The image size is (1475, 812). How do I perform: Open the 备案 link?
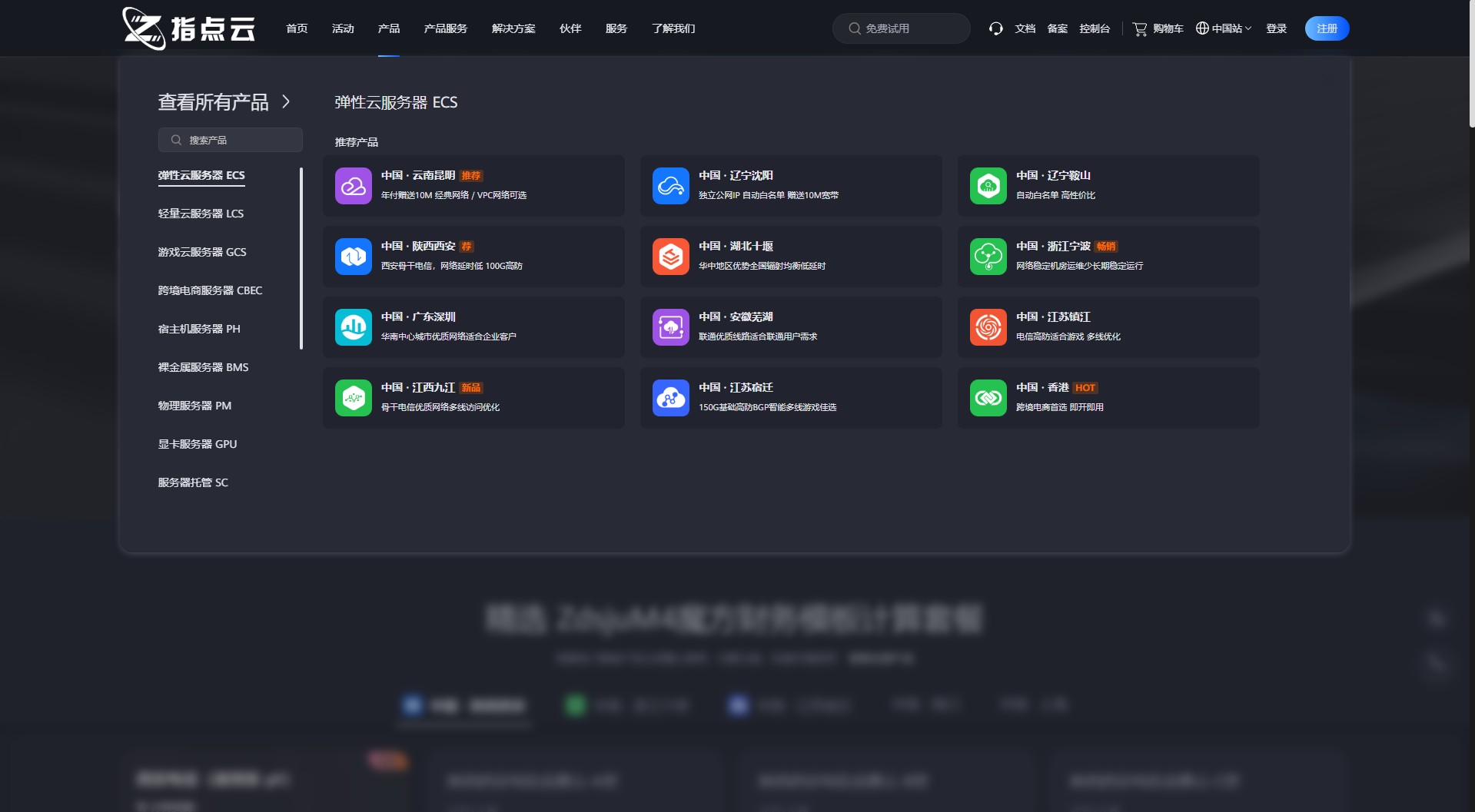(x=1058, y=28)
